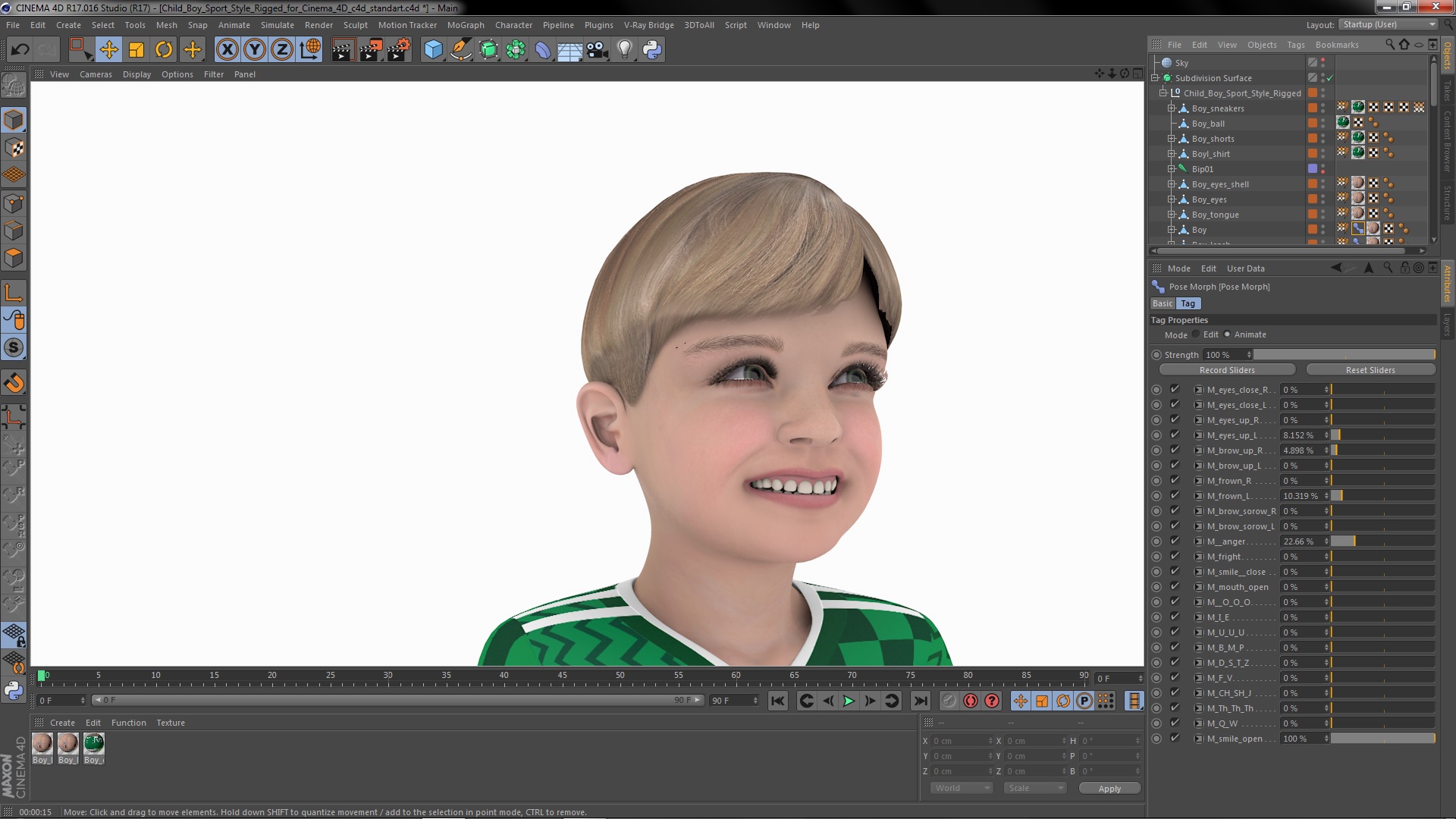Toggle checkmark for M_frown_L morph
Viewport: 1456px width, 819px height.
[x=1175, y=495]
